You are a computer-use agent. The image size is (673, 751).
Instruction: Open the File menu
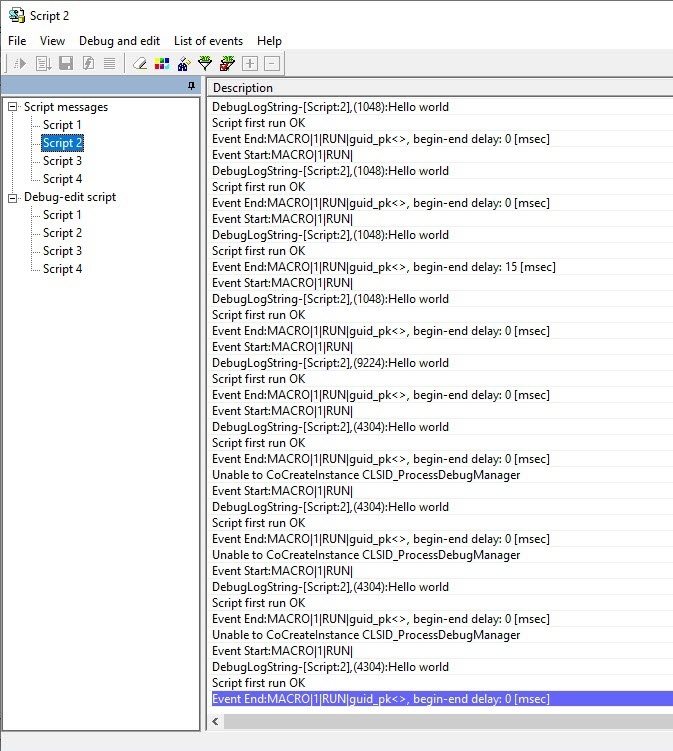point(17,41)
